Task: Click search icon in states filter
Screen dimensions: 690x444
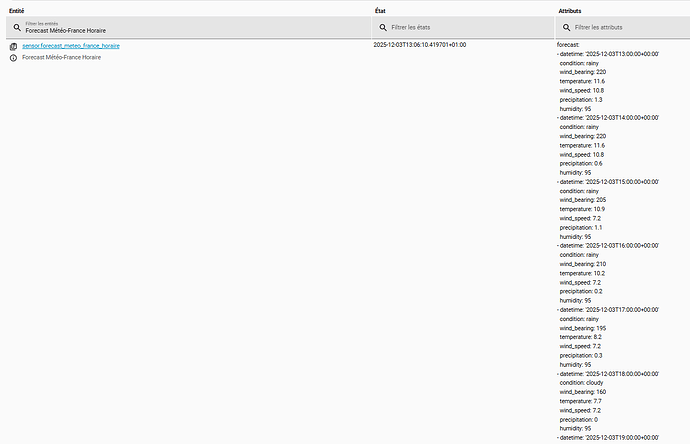Action: [383, 27]
